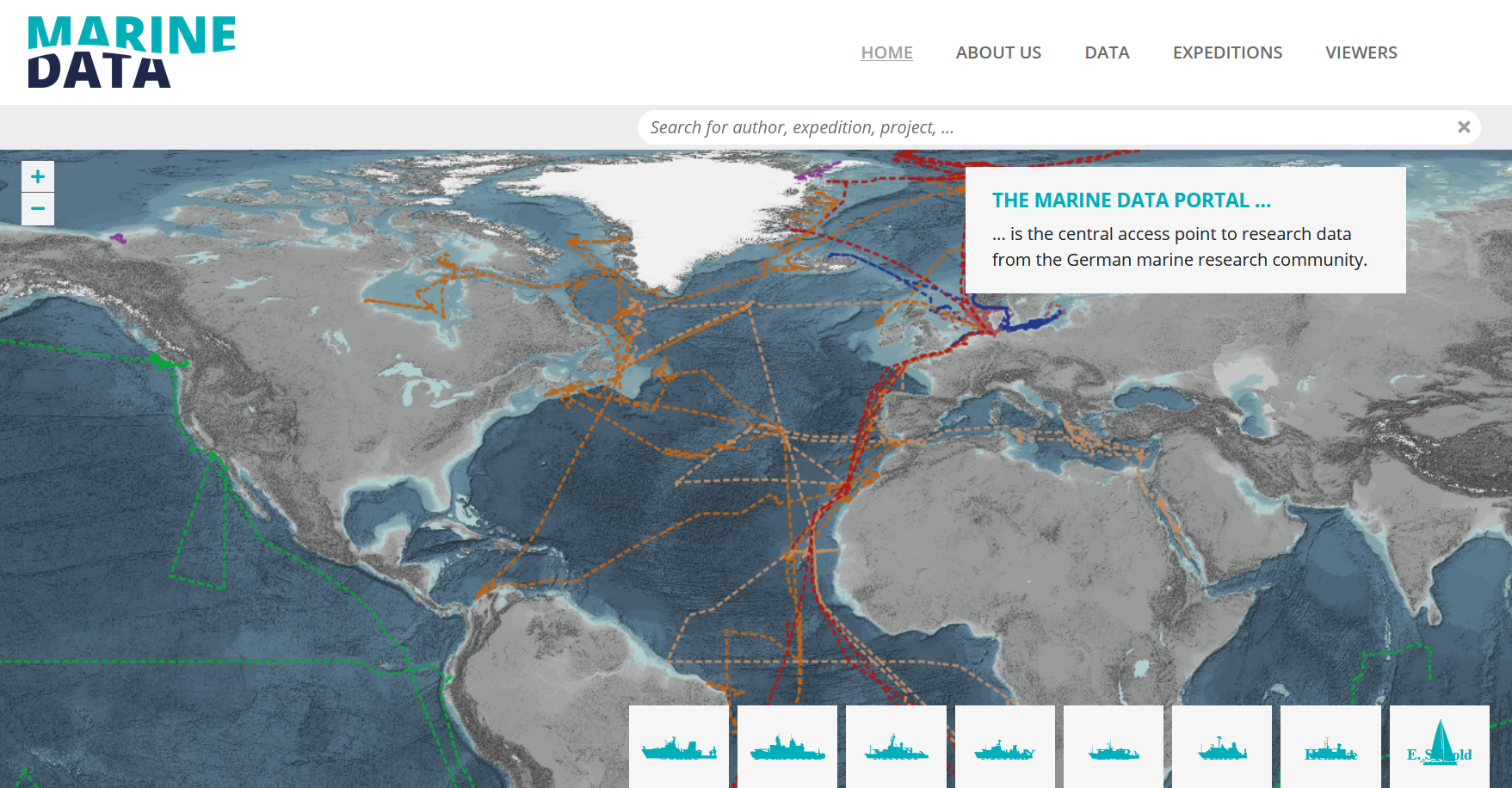Select the Sonne research vessel icon

tap(679, 747)
